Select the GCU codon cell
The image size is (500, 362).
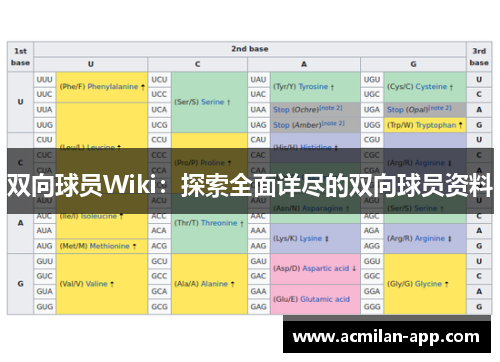[159, 261]
